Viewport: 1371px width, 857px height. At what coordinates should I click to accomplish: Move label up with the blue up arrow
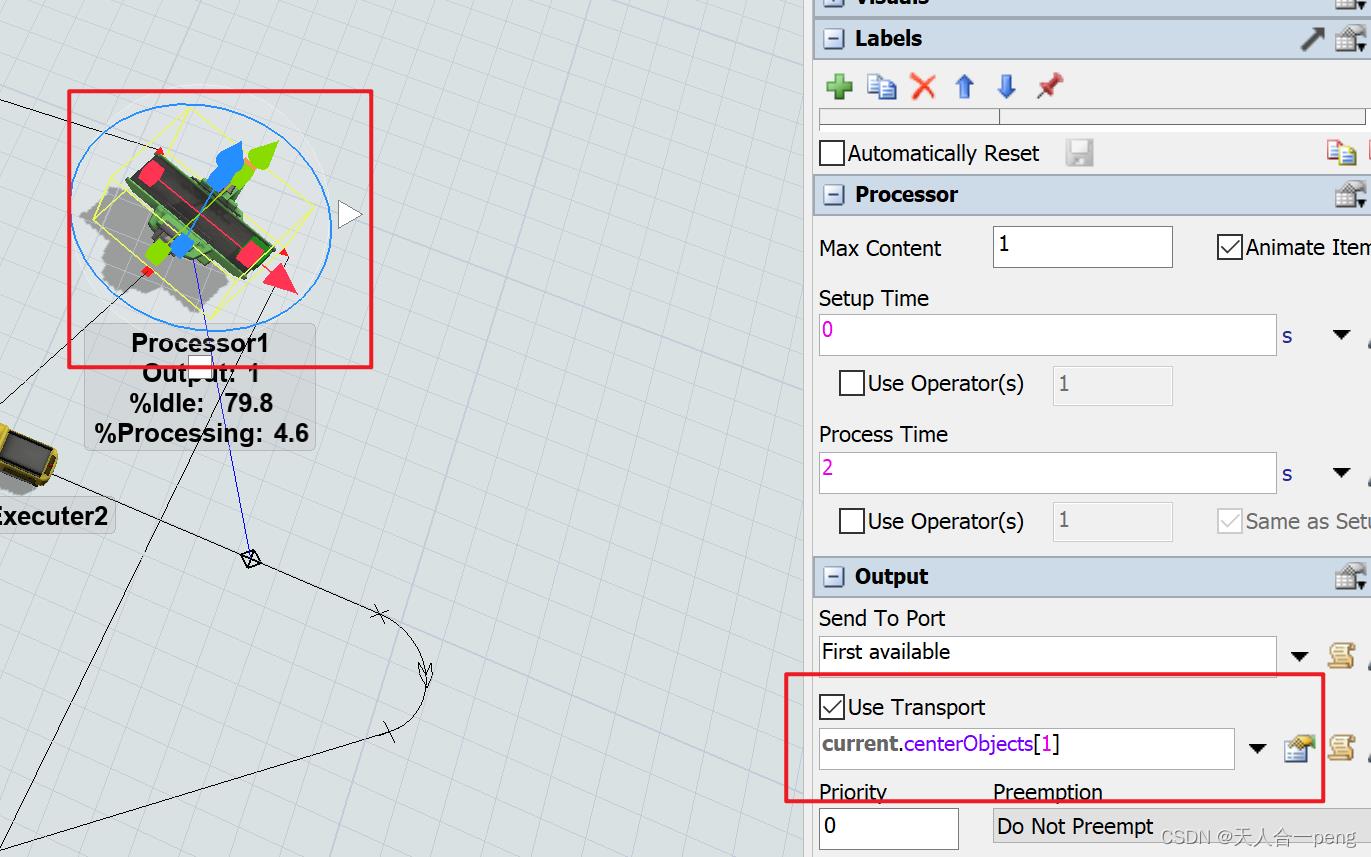click(964, 86)
